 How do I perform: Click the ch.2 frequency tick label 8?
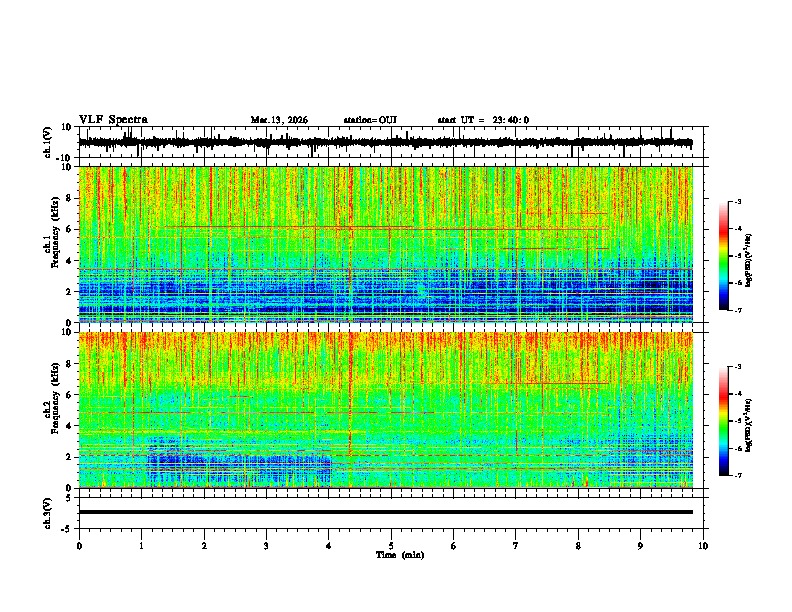pos(69,364)
